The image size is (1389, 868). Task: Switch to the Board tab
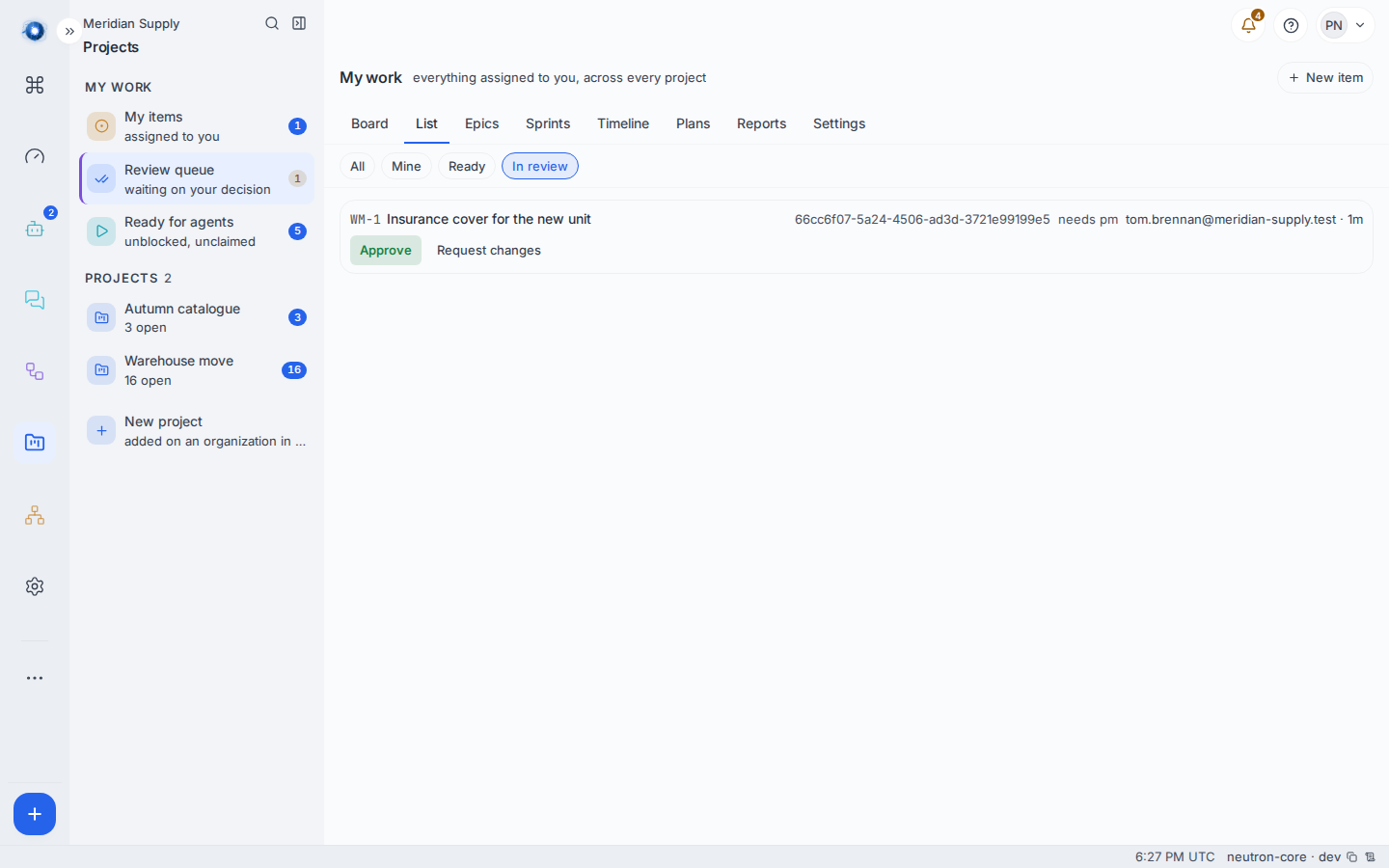(x=369, y=123)
